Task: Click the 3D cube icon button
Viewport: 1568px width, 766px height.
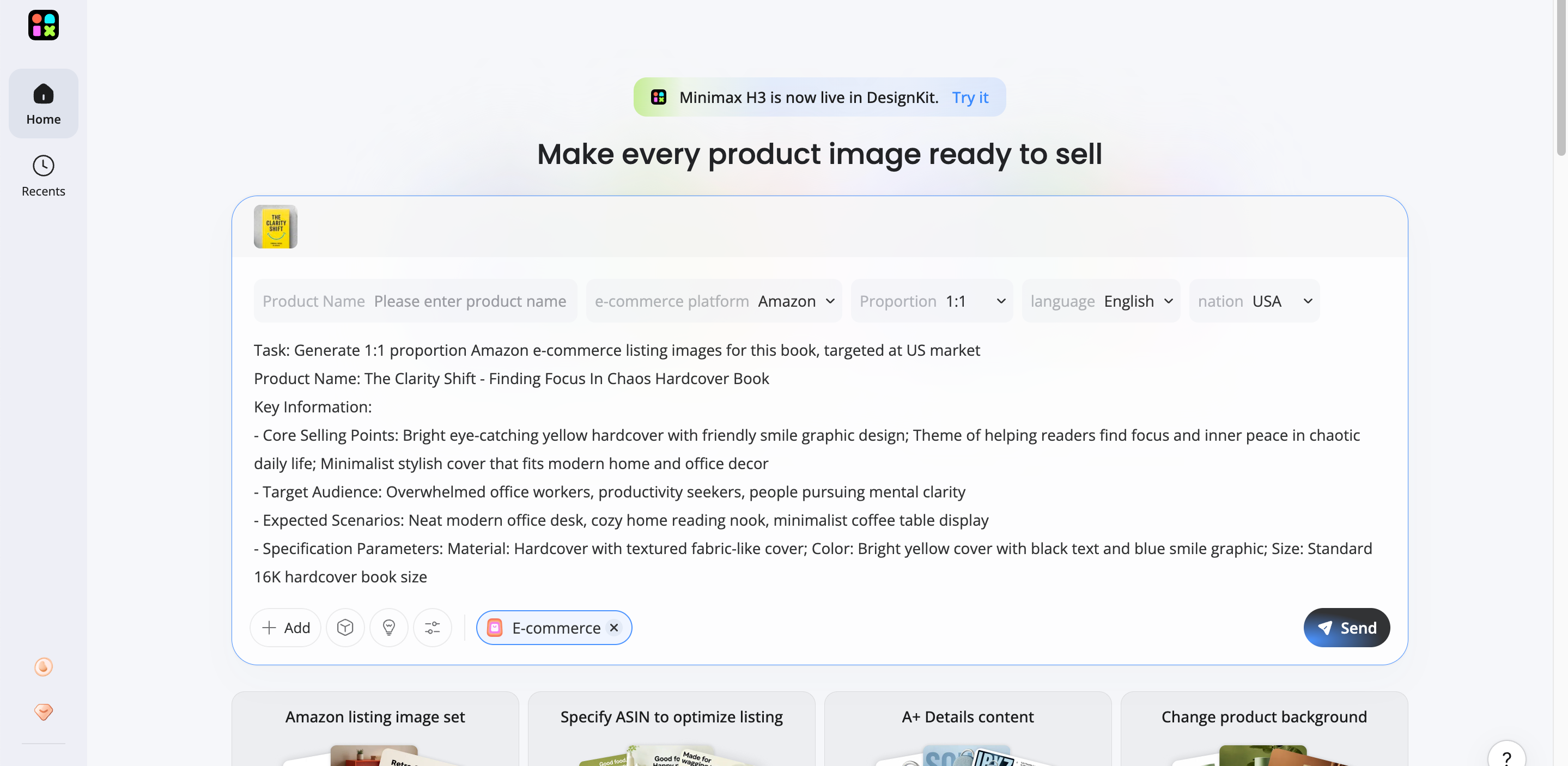Action: pos(345,627)
